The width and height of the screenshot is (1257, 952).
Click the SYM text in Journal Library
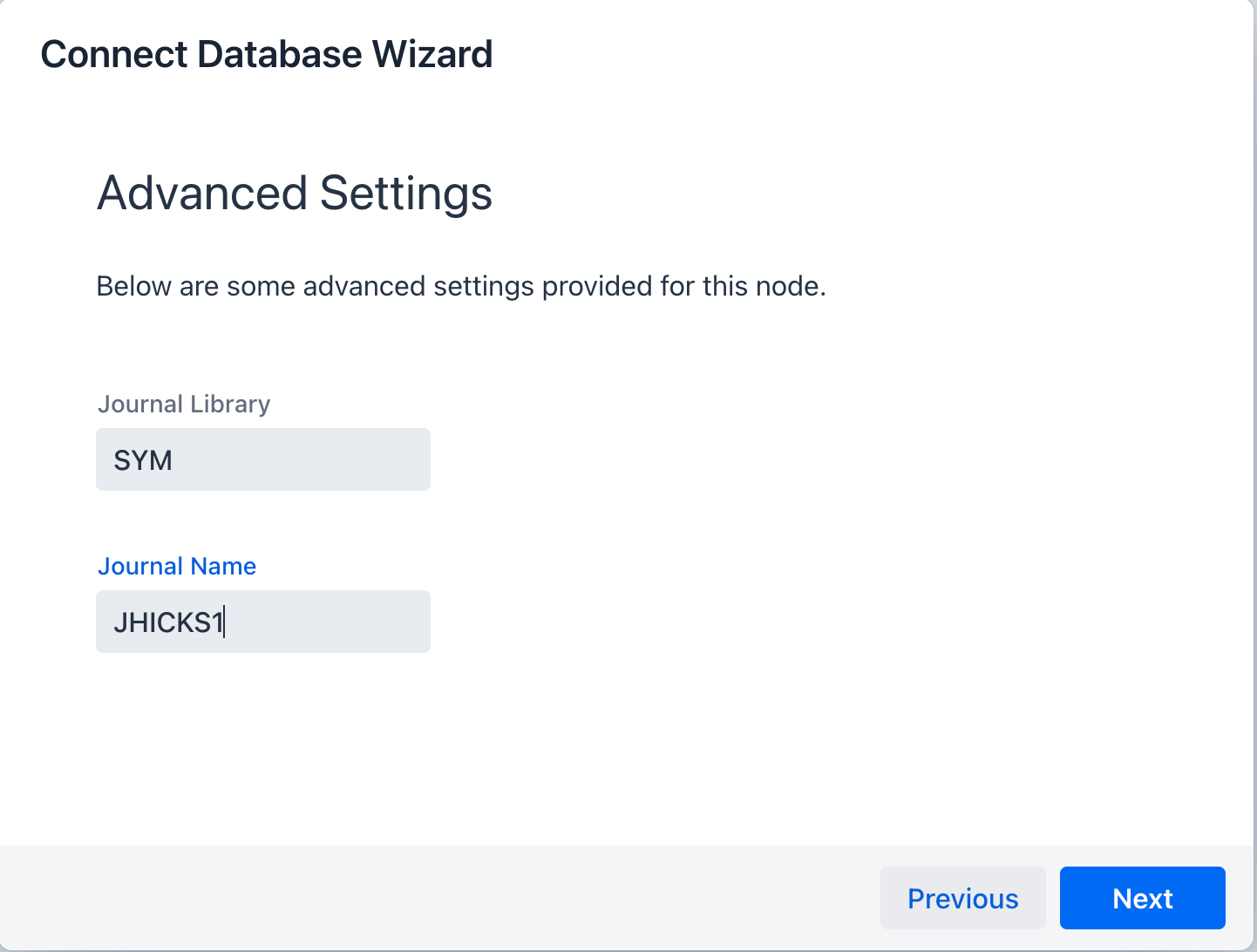coord(143,460)
